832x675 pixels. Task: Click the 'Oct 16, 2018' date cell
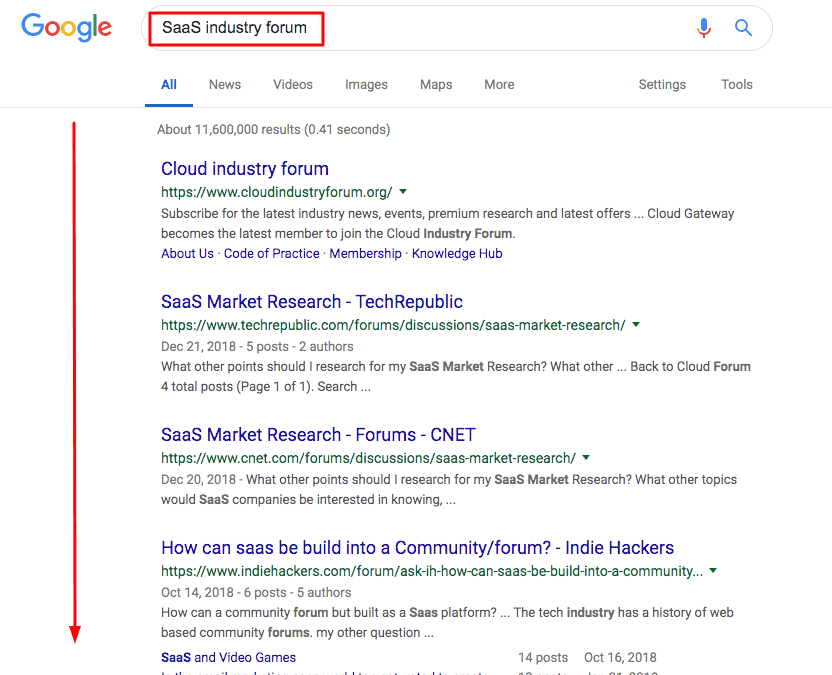[x=620, y=657]
